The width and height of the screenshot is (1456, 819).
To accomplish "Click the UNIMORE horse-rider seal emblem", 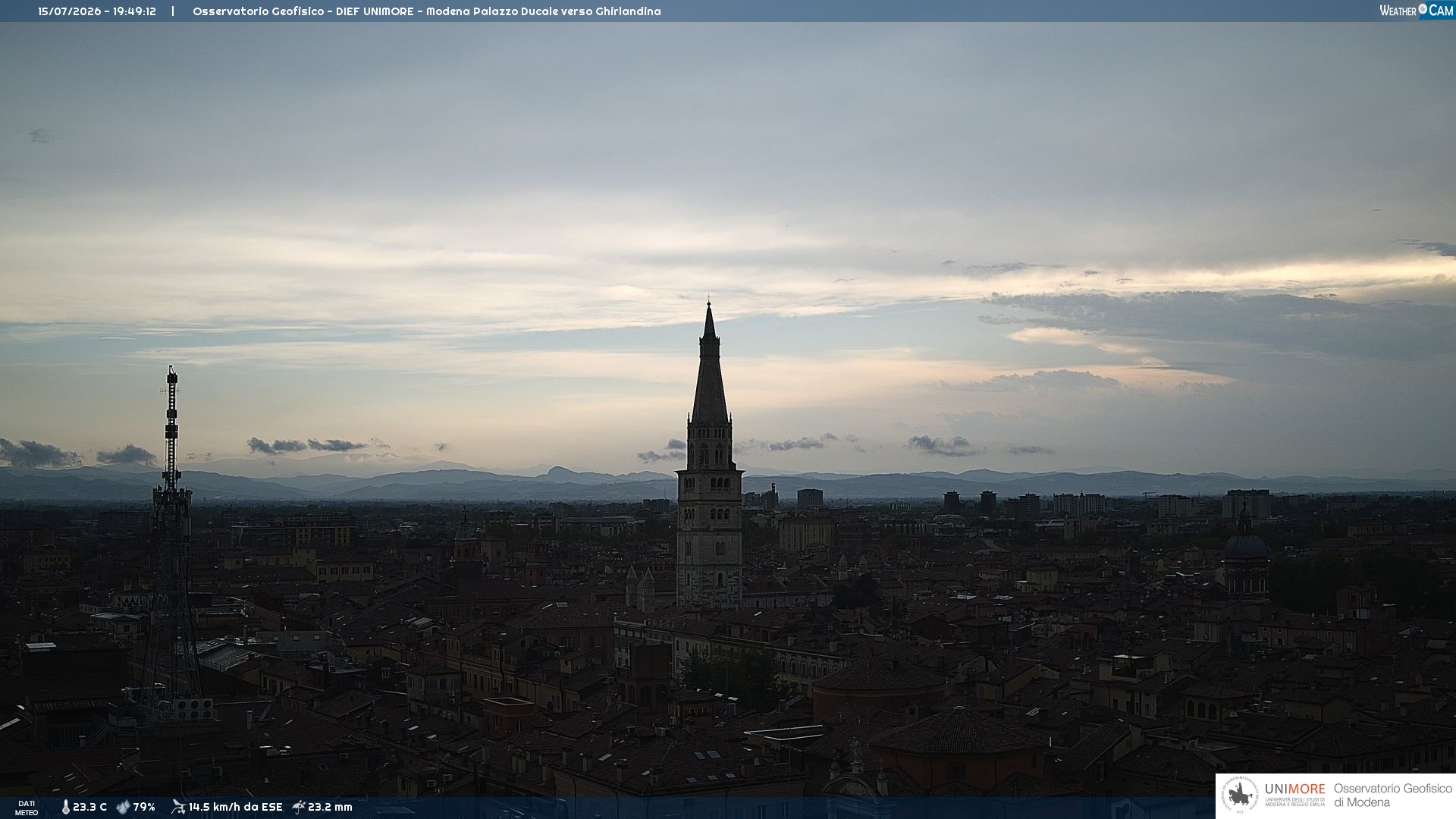I will click(x=1240, y=795).
